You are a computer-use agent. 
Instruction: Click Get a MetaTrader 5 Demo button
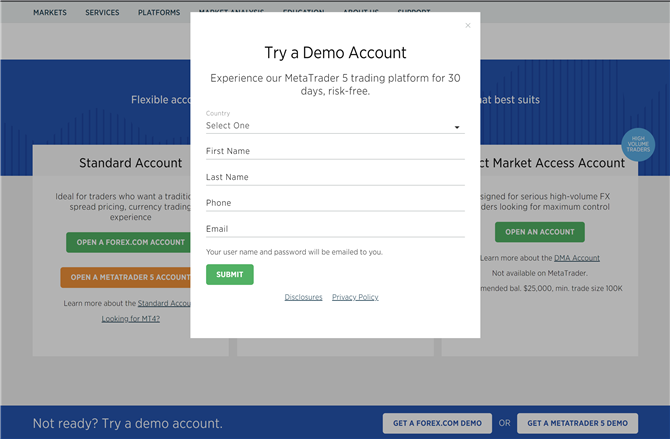pos(577,423)
